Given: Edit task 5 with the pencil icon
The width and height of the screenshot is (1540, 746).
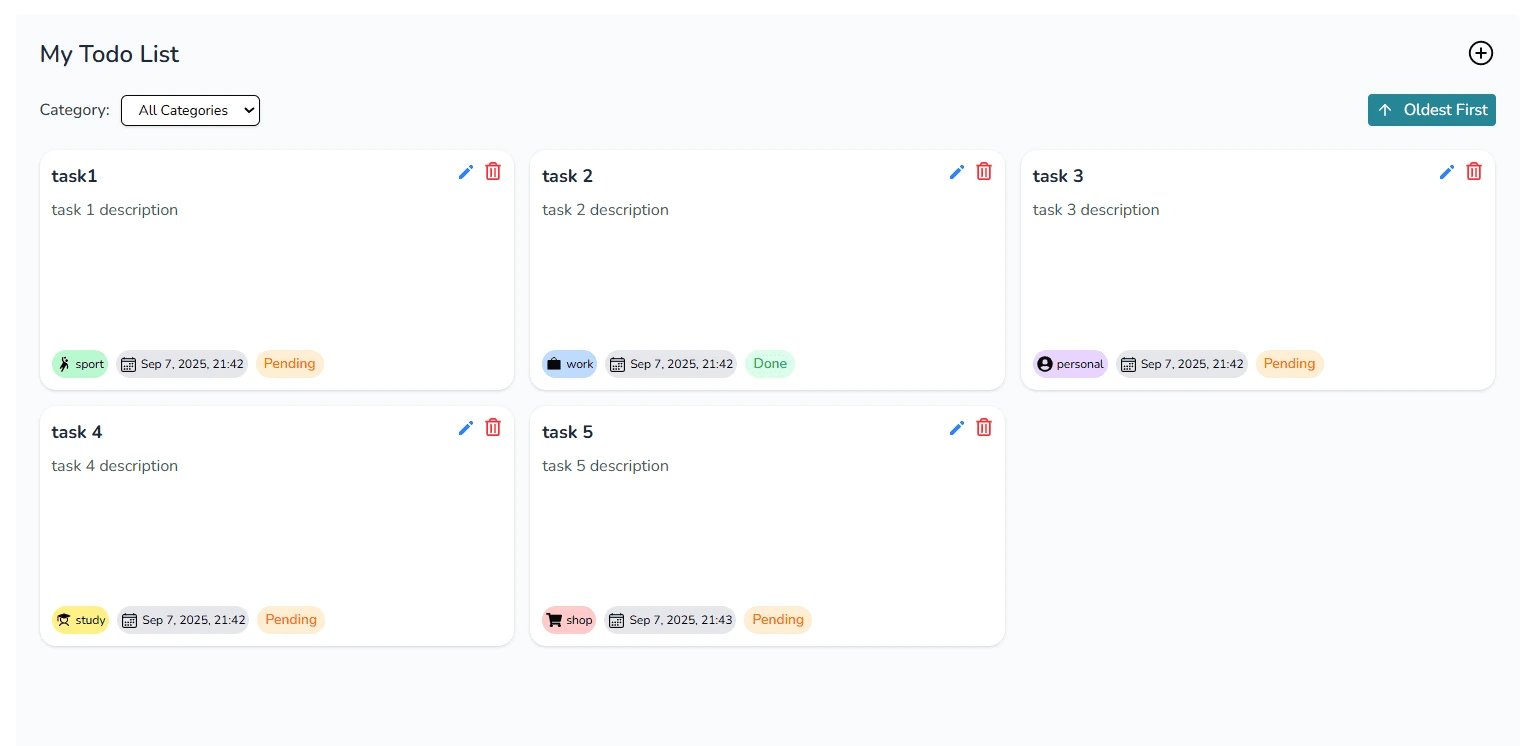Looking at the screenshot, I should (957, 428).
